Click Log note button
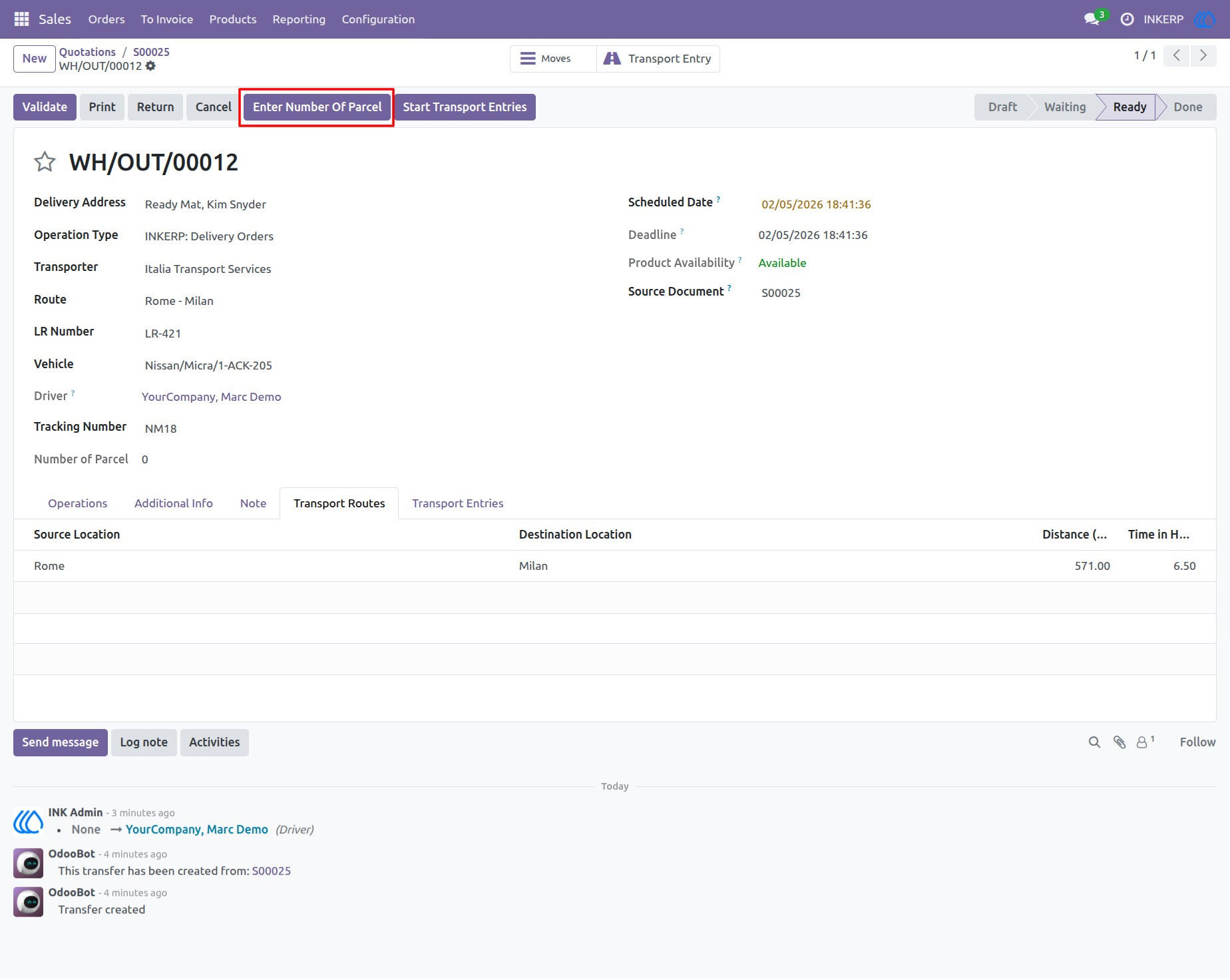The image size is (1230, 980). pyautogui.click(x=144, y=742)
